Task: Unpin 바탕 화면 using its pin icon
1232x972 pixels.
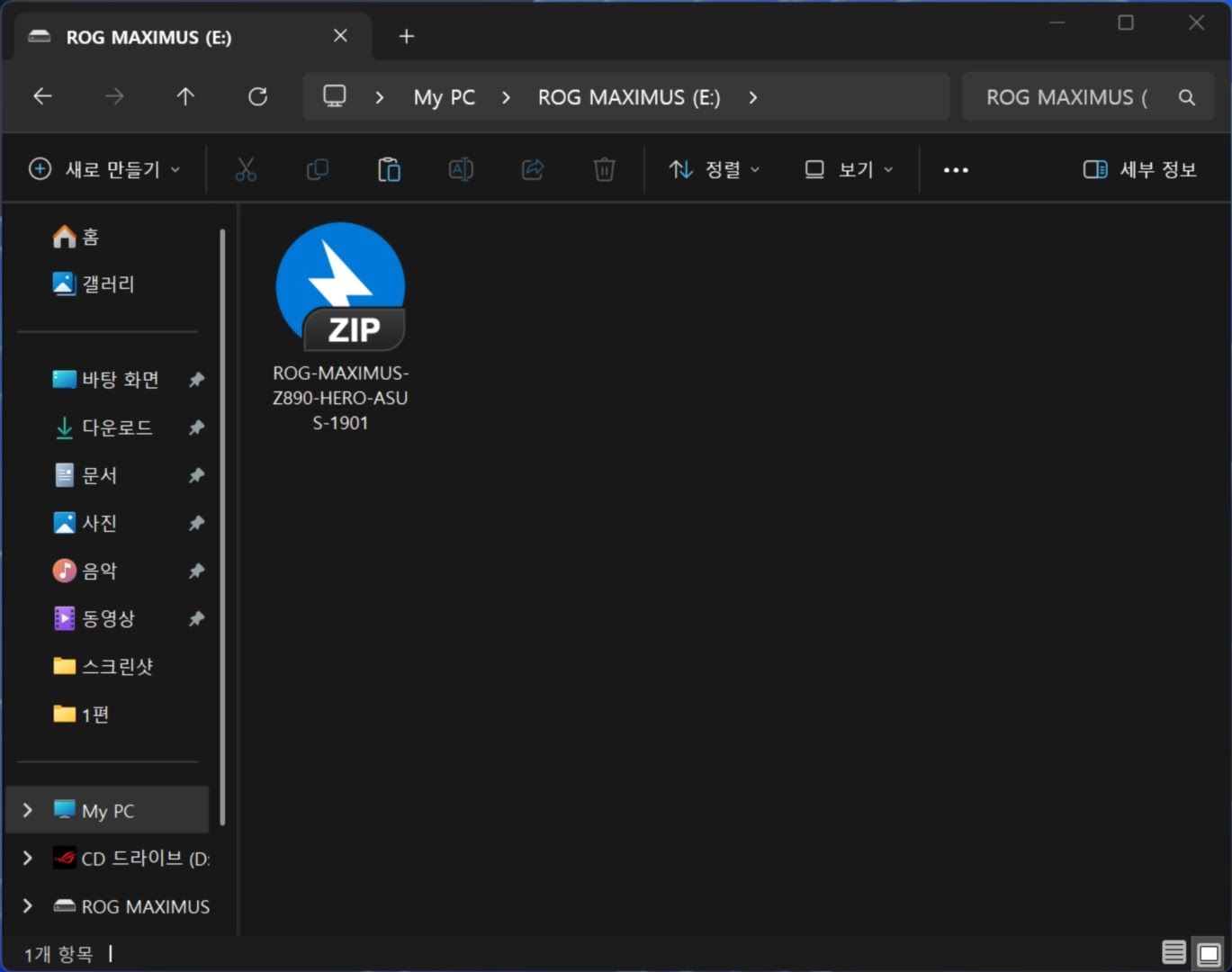Action: [196, 380]
